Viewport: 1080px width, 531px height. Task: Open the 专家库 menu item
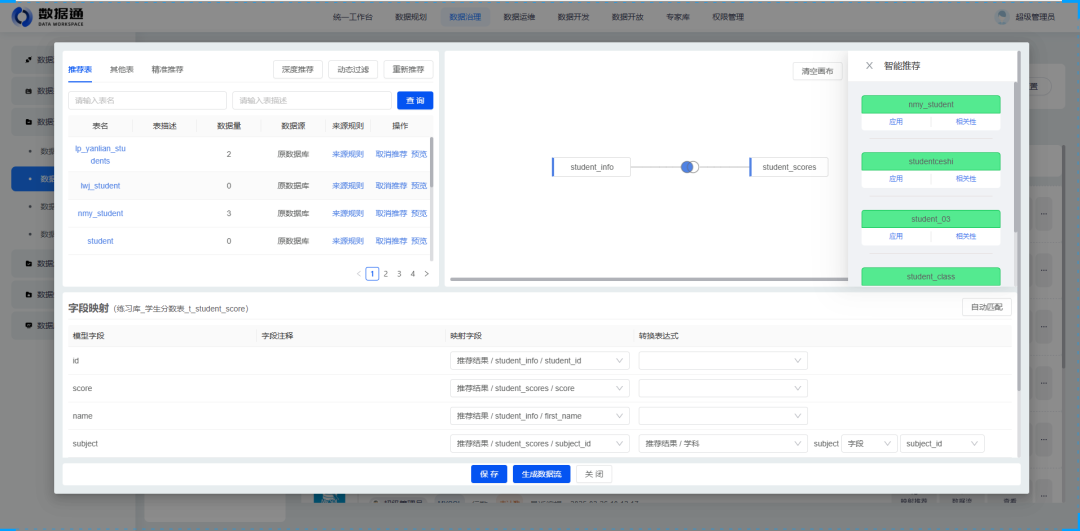(678, 17)
